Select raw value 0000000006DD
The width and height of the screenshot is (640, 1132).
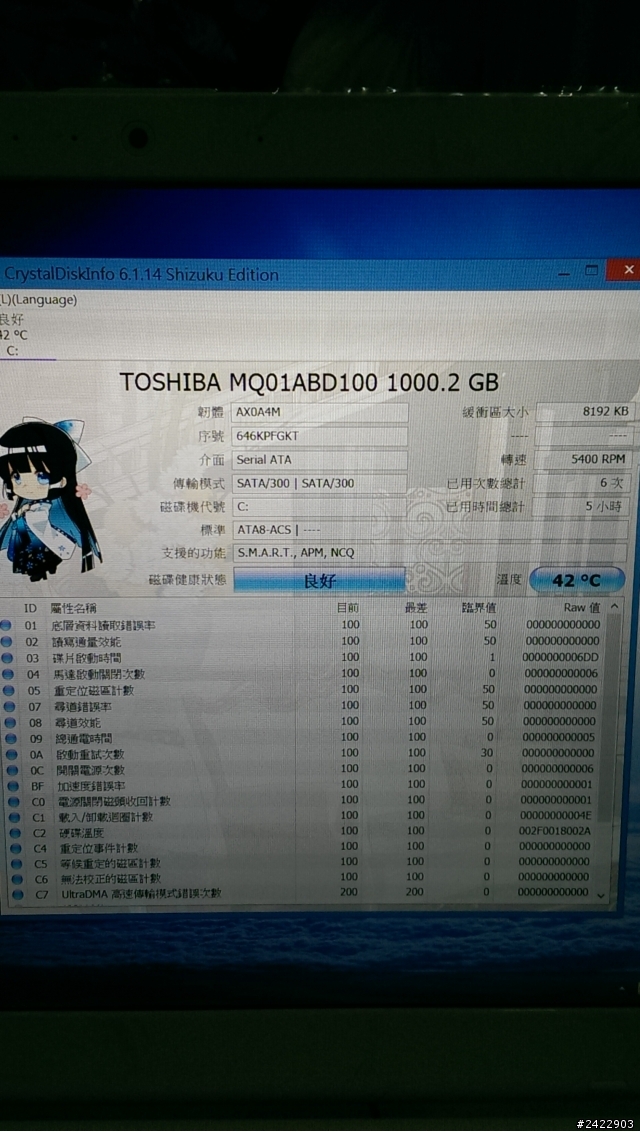[x=561, y=657]
